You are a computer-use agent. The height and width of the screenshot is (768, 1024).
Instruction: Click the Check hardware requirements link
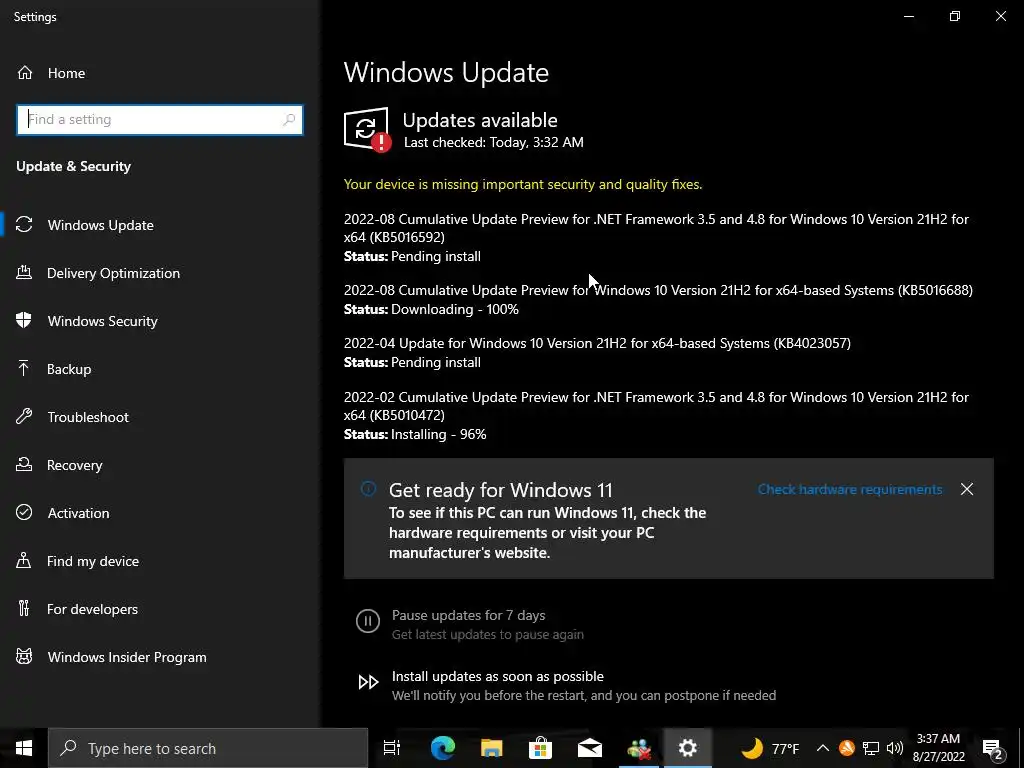click(850, 489)
